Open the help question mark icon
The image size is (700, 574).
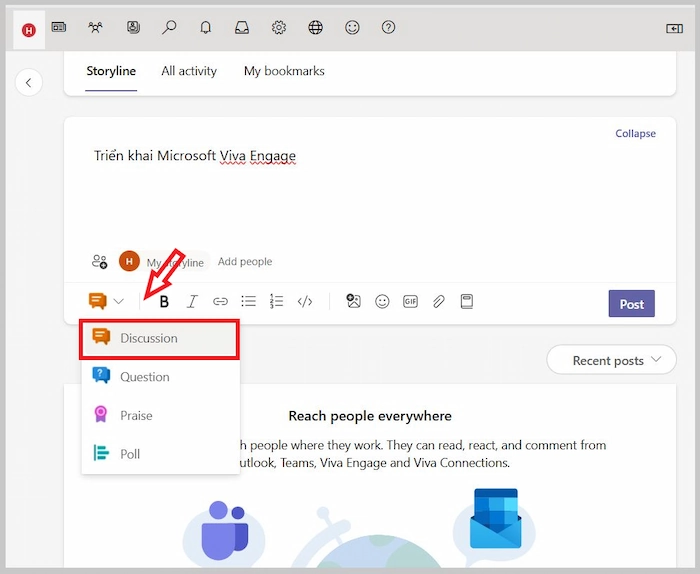(x=388, y=28)
